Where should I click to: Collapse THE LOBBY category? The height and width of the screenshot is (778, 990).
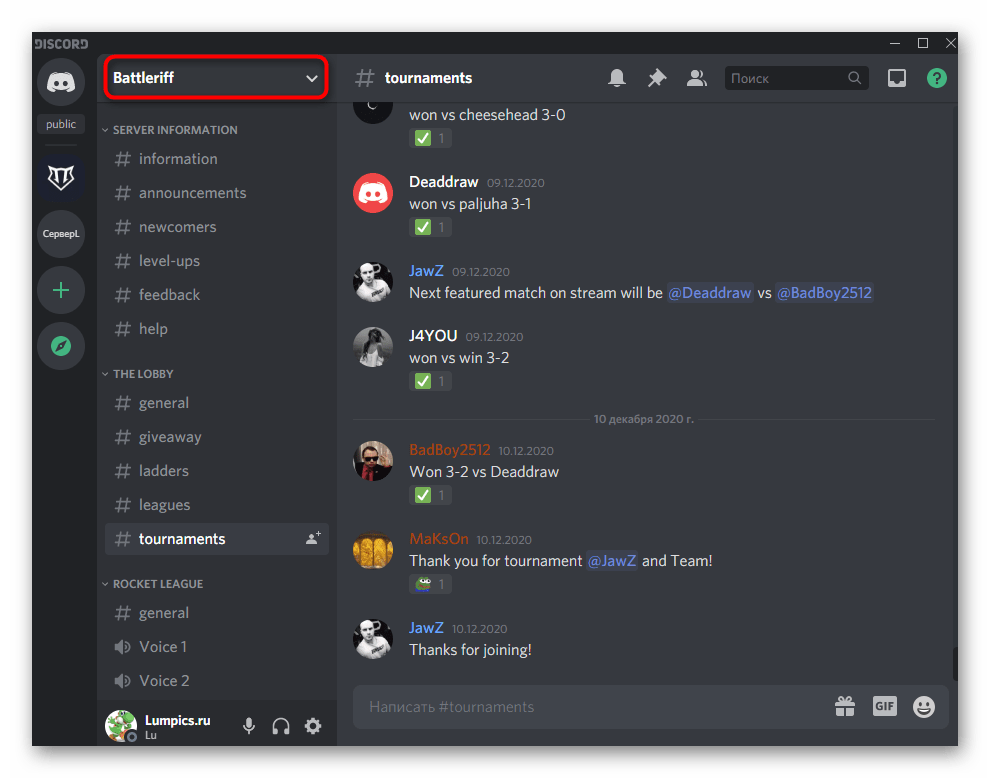click(x=137, y=373)
